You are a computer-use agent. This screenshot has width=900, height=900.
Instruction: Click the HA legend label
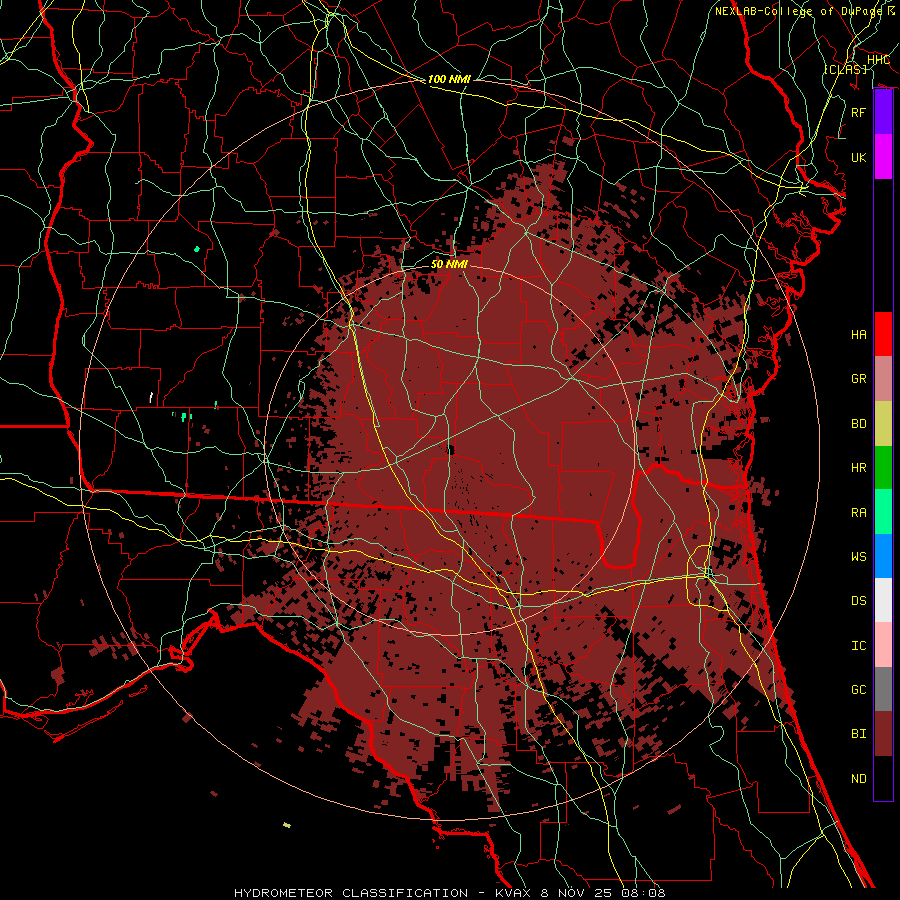point(859,334)
